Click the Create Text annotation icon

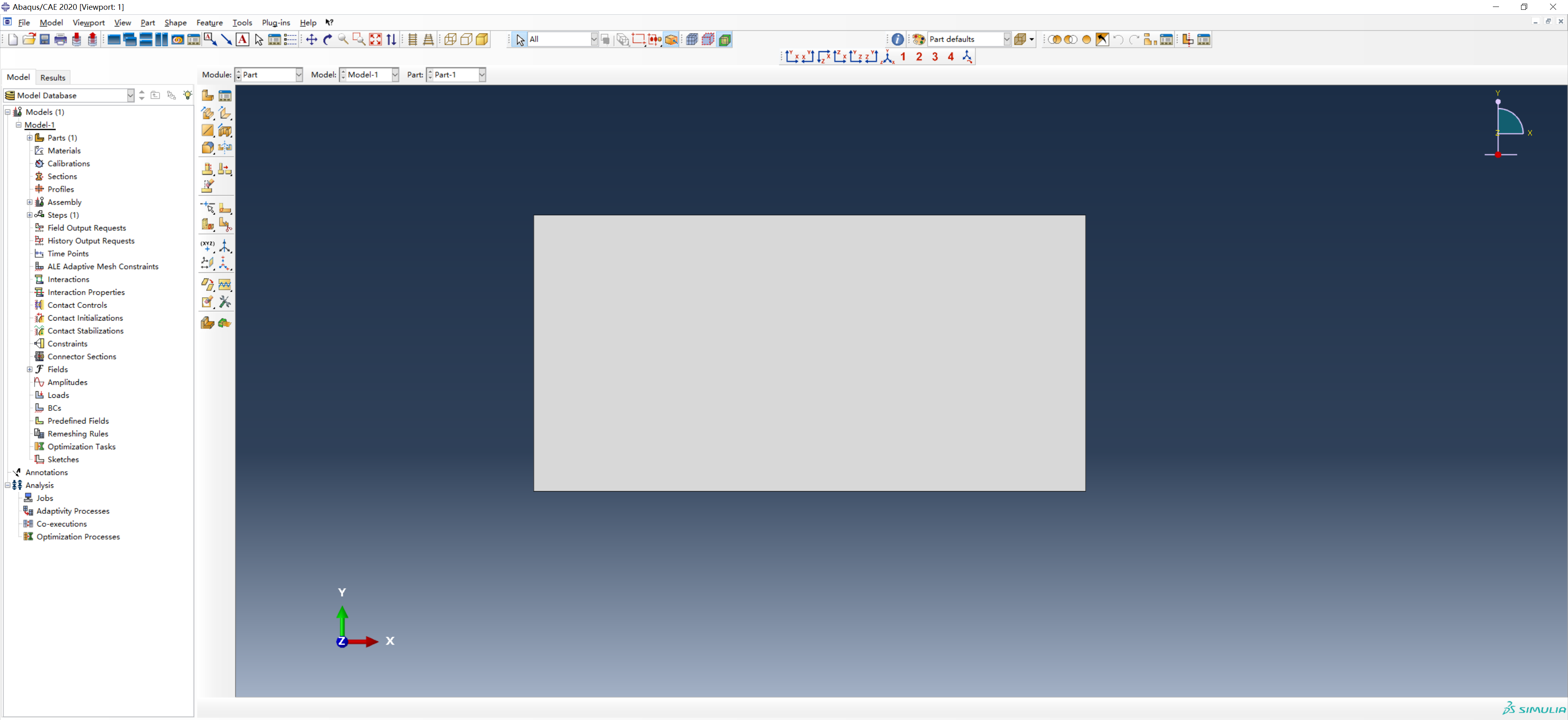point(242,40)
